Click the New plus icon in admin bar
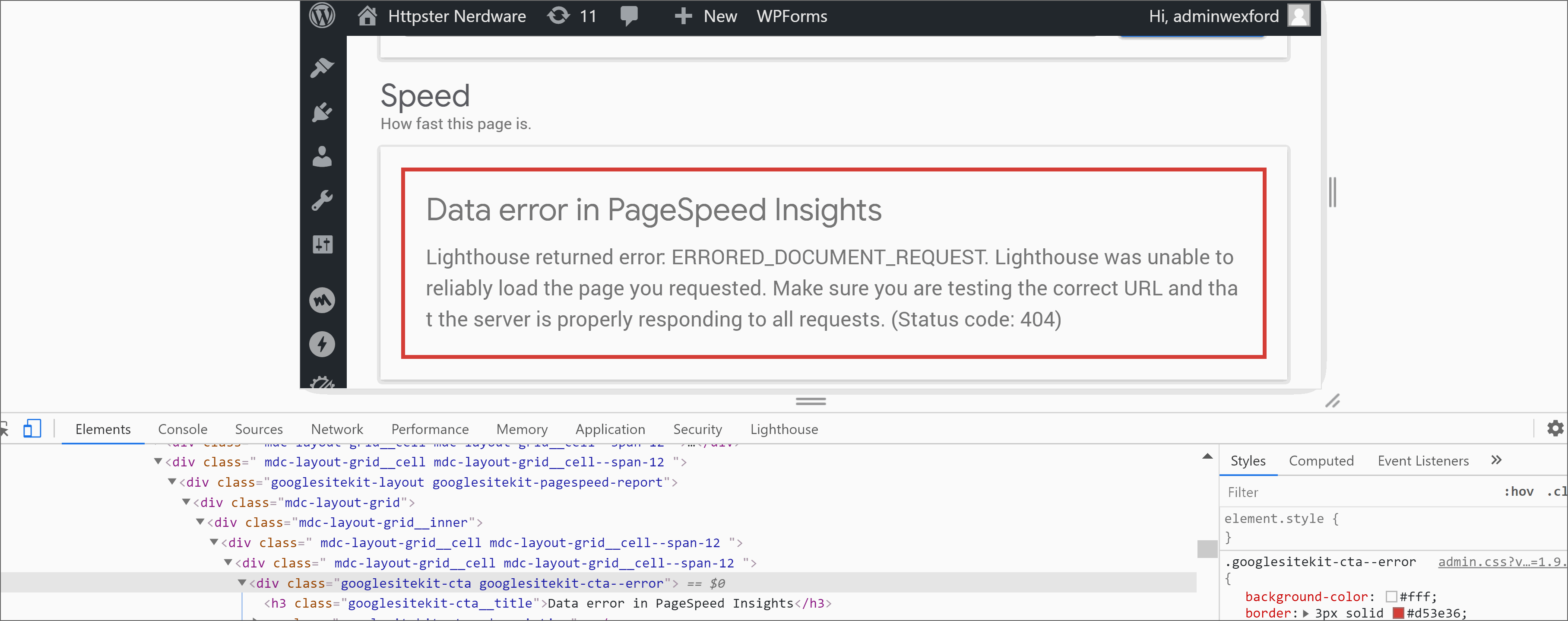This screenshot has height=621, width=1568. point(683,16)
